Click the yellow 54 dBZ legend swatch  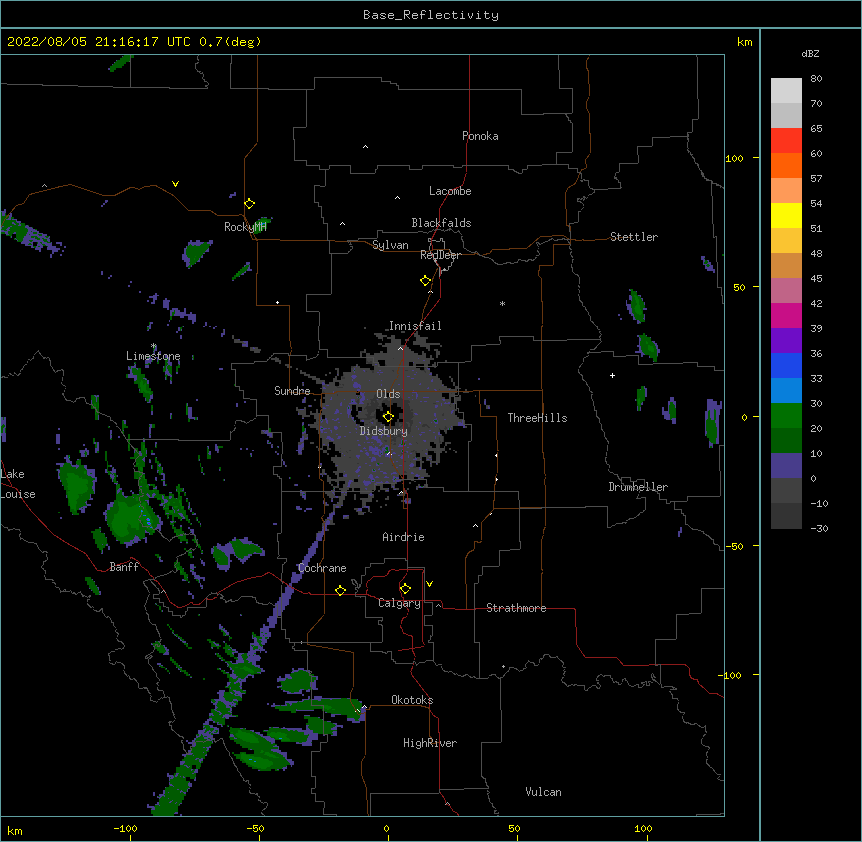click(x=786, y=215)
